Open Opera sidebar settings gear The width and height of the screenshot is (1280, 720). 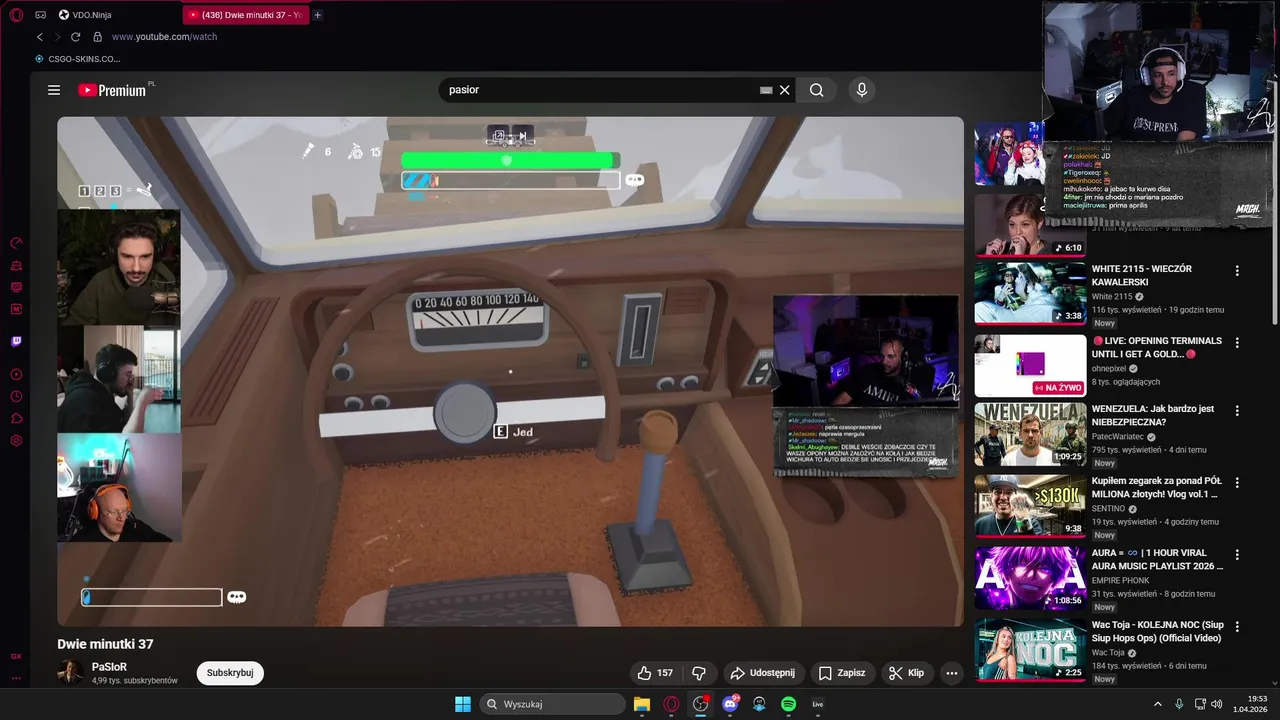coord(16,441)
